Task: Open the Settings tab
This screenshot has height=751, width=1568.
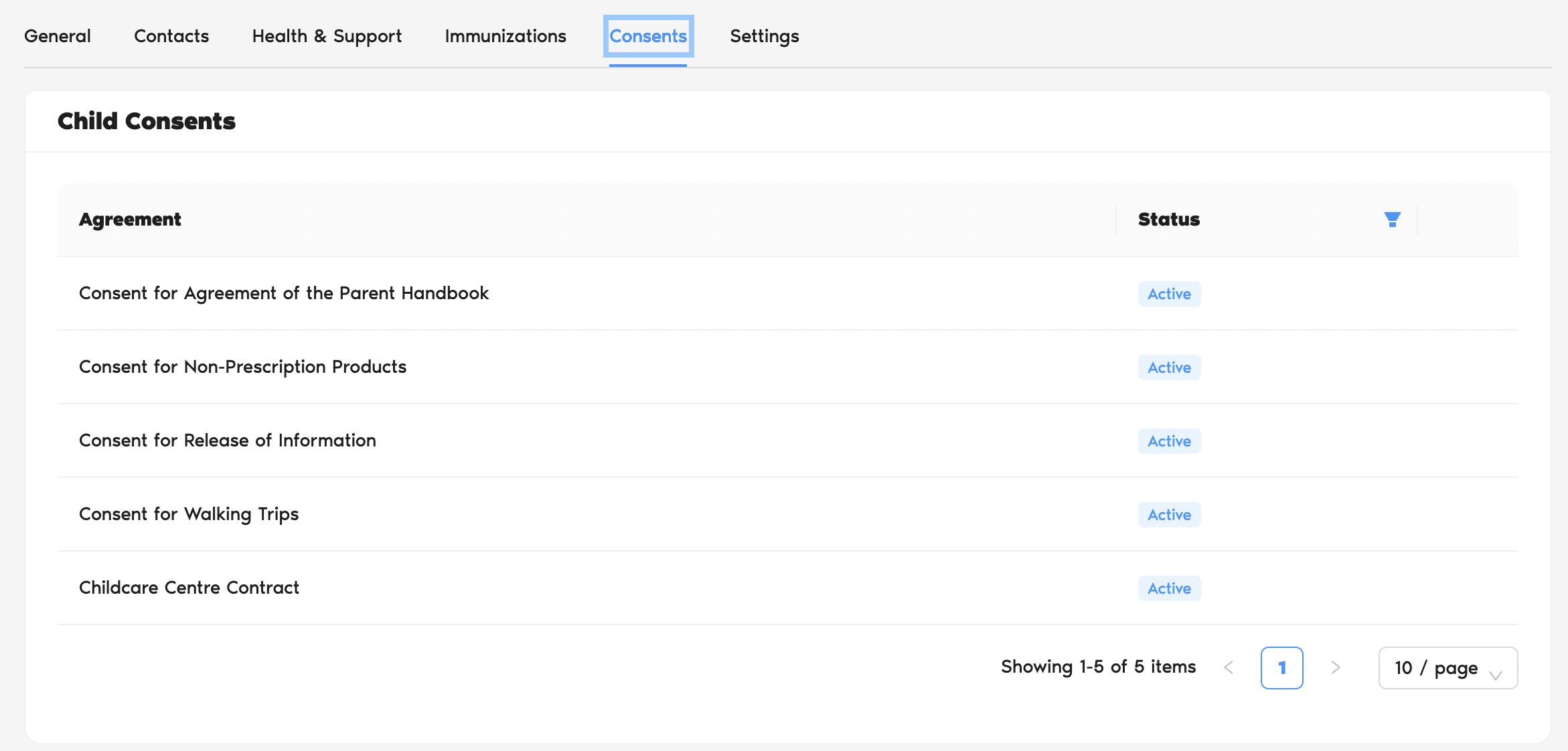Action: click(x=764, y=36)
